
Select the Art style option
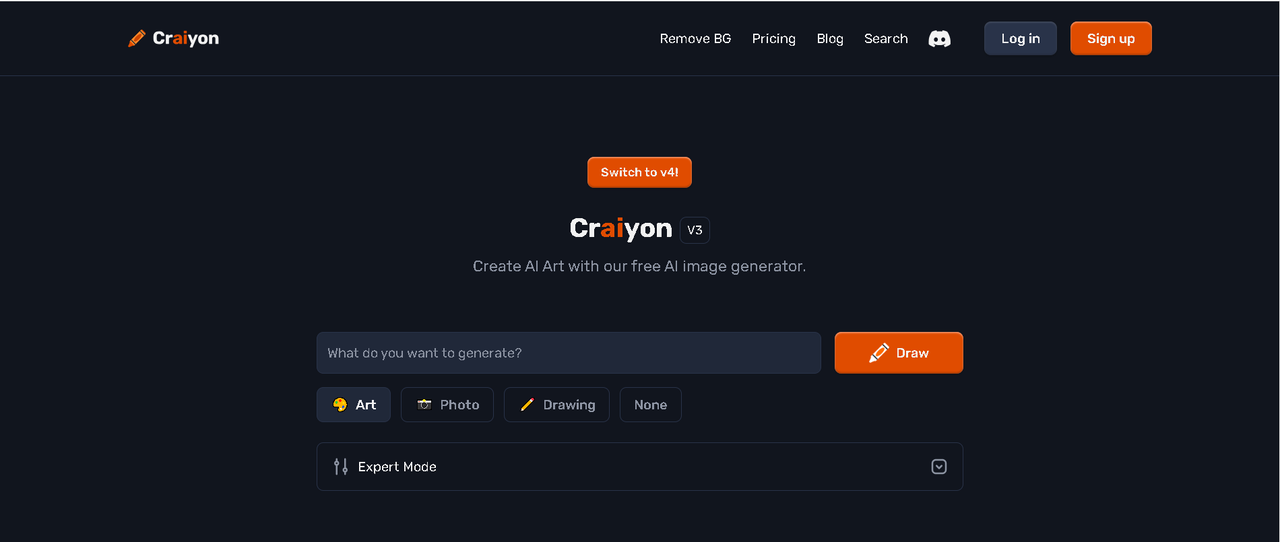pyautogui.click(x=354, y=405)
